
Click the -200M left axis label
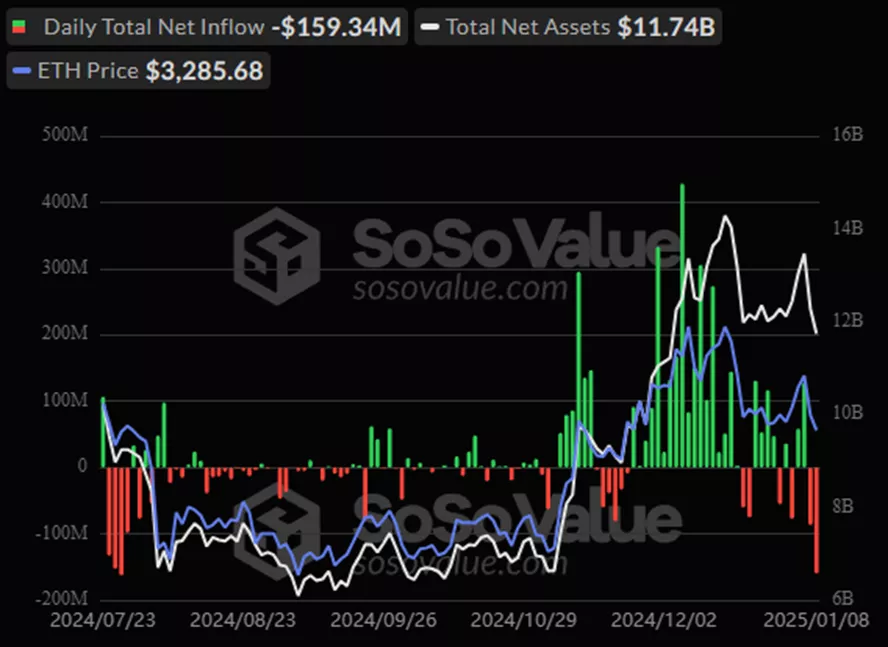point(62,598)
